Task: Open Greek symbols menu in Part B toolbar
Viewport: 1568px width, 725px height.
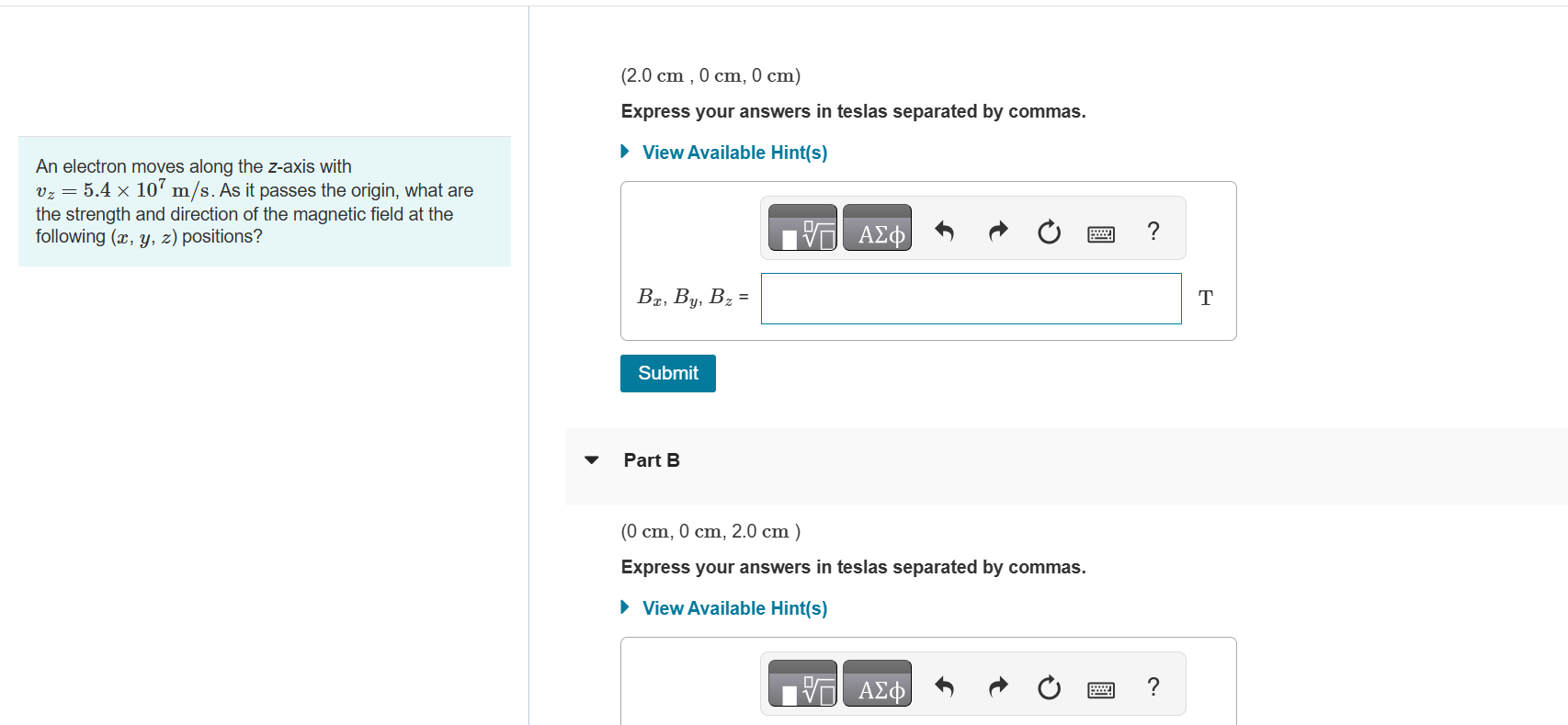Action: coord(877,684)
